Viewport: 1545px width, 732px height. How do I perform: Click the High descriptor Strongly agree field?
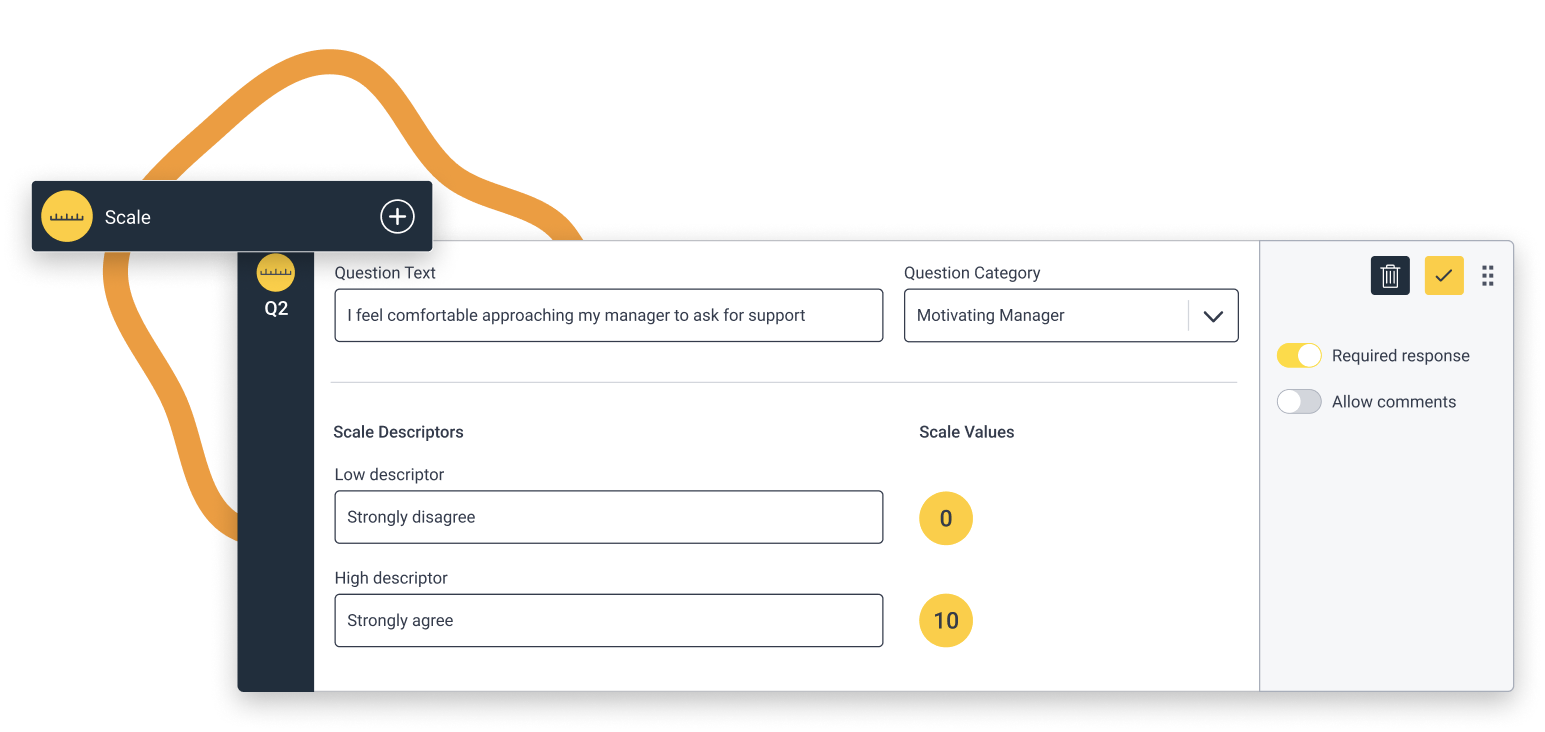608,620
